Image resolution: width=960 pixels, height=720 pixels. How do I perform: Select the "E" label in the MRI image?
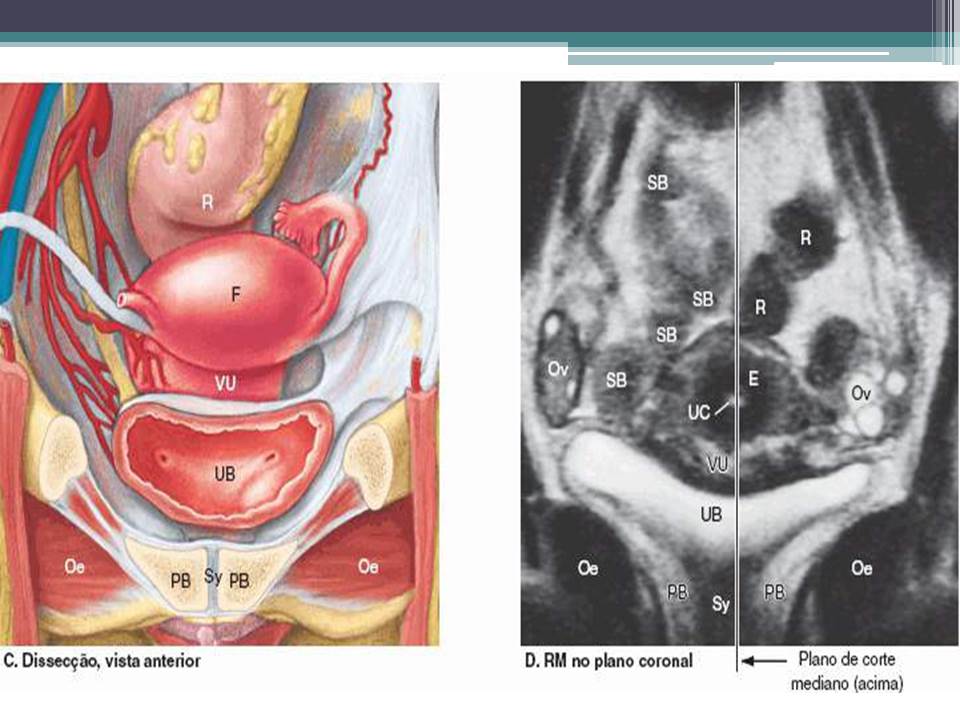[754, 379]
